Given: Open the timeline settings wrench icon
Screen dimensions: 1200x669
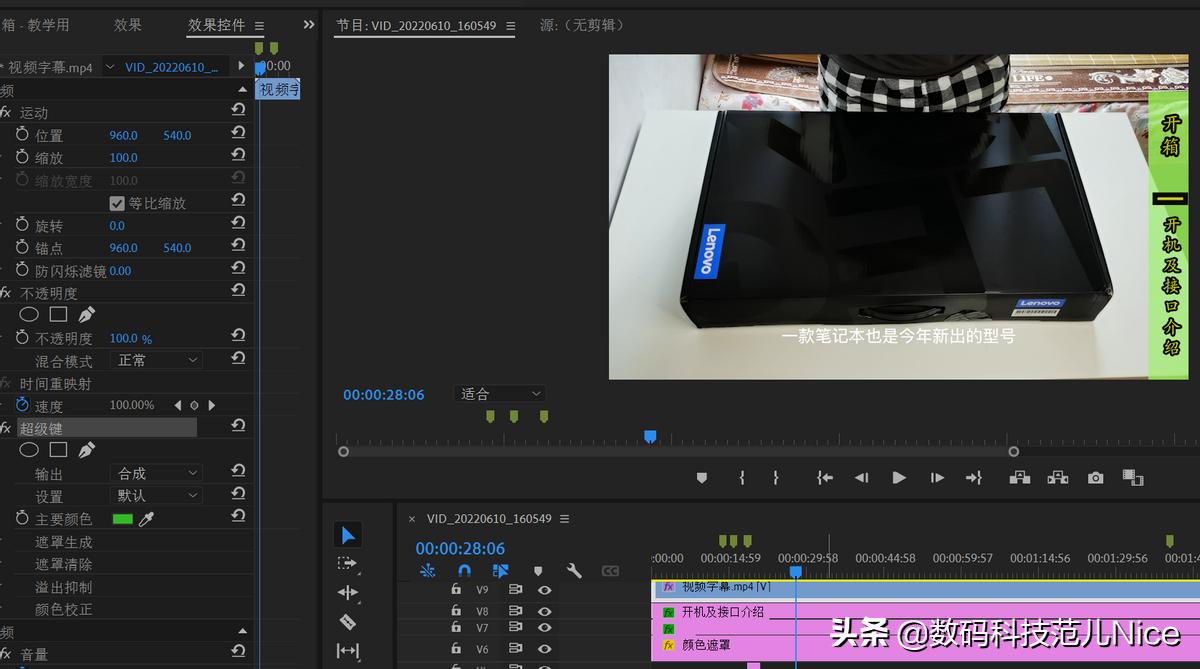Looking at the screenshot, I should coord(574,570).
